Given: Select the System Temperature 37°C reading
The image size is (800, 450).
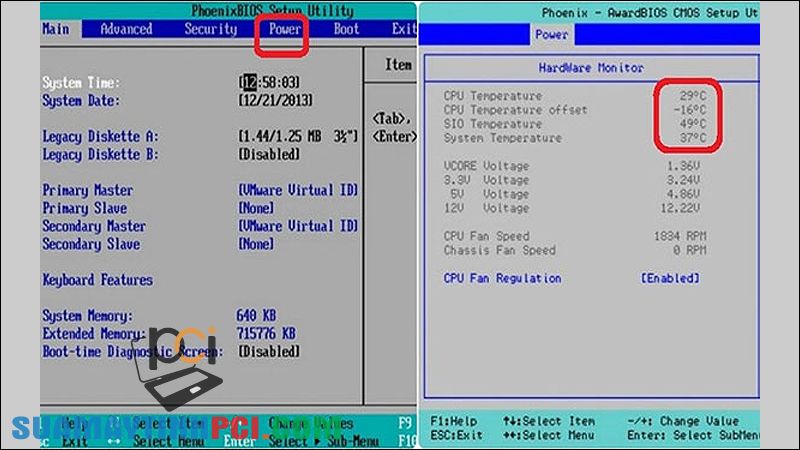Looking at the screenshot, I should click(x=693, y=138).
